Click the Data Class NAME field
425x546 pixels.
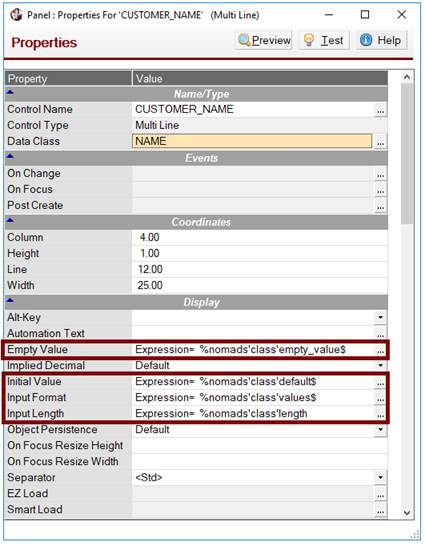pos(252,141)
